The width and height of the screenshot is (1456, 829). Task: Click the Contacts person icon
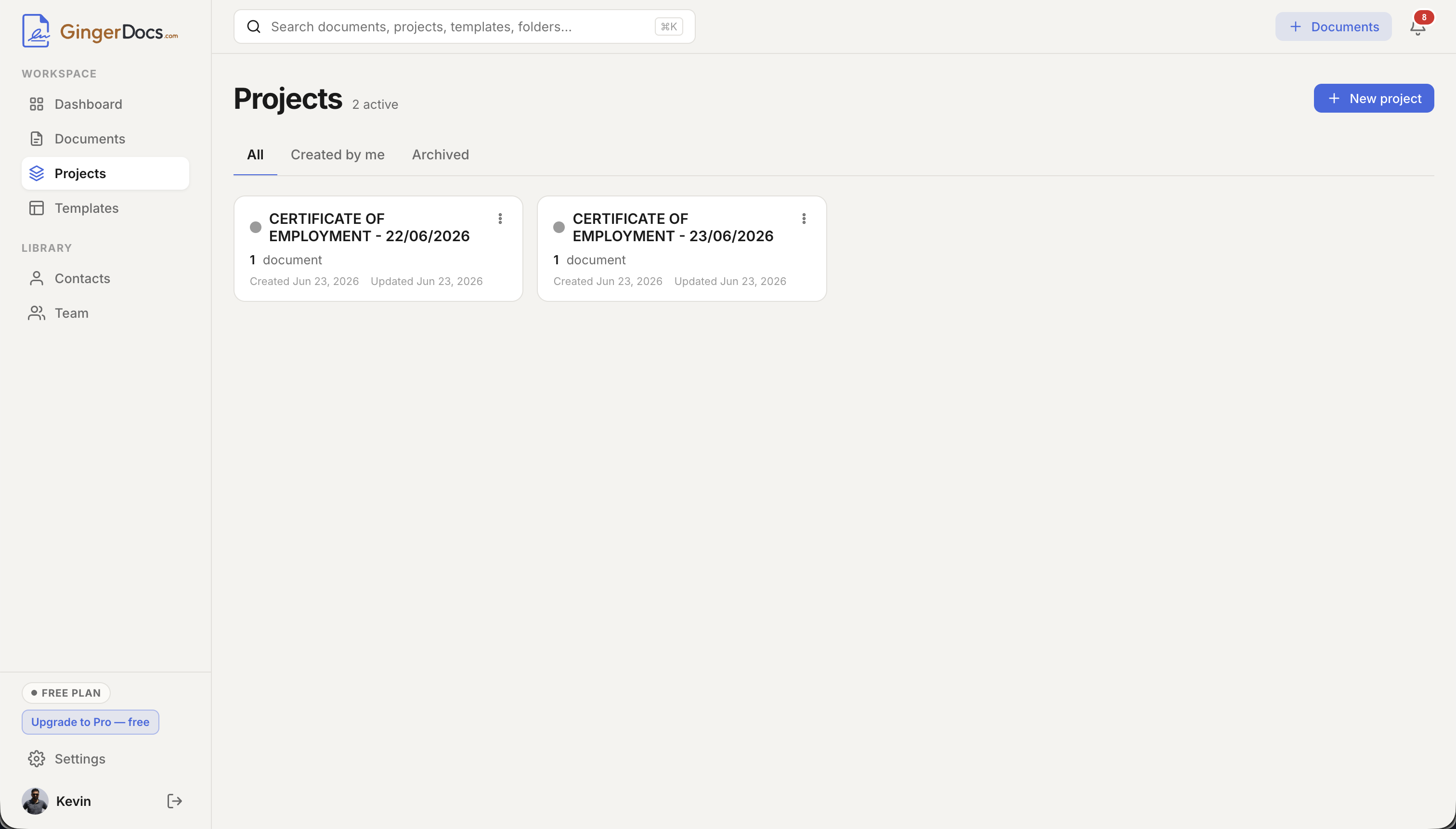tap(37, 278)
